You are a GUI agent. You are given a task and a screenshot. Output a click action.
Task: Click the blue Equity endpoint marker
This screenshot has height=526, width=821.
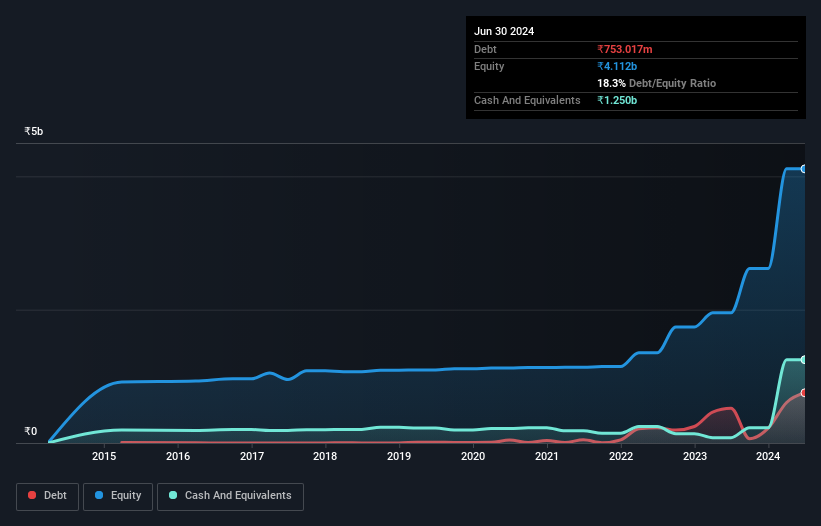[804, 169]
